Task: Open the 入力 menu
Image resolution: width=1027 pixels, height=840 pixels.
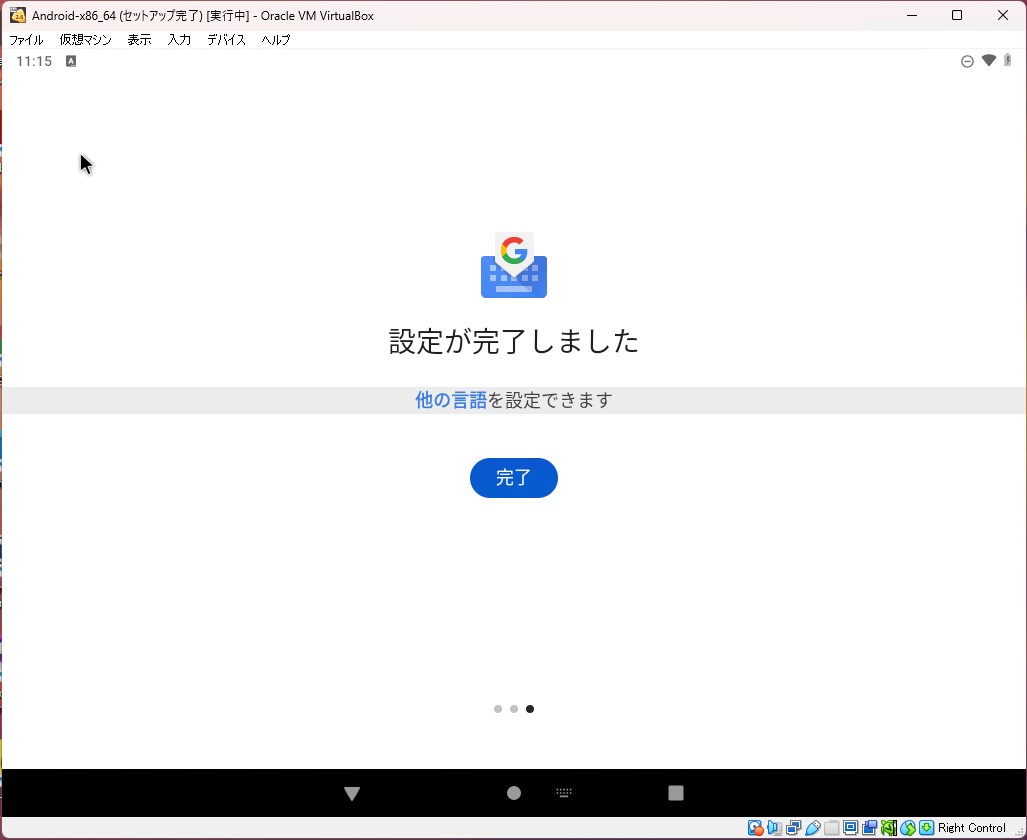Action: tap(179, 40)
